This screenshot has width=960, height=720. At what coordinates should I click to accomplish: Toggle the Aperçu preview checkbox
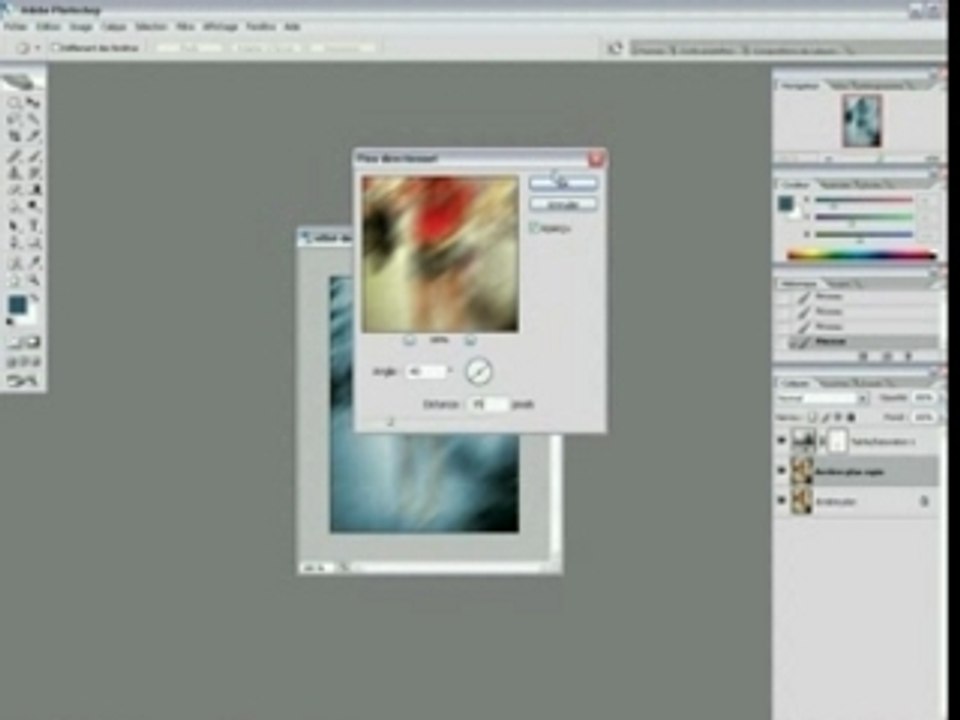(534, 228)
